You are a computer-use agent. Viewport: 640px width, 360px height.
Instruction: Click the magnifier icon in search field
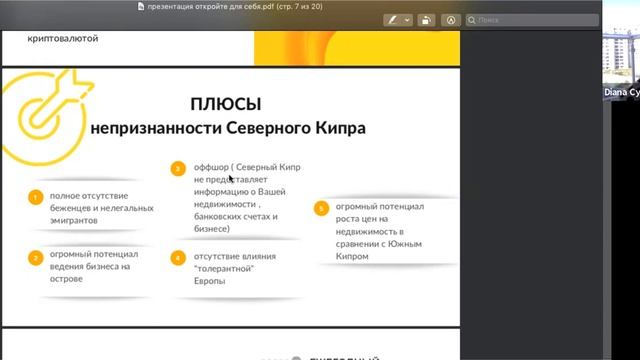pos(472,20)
